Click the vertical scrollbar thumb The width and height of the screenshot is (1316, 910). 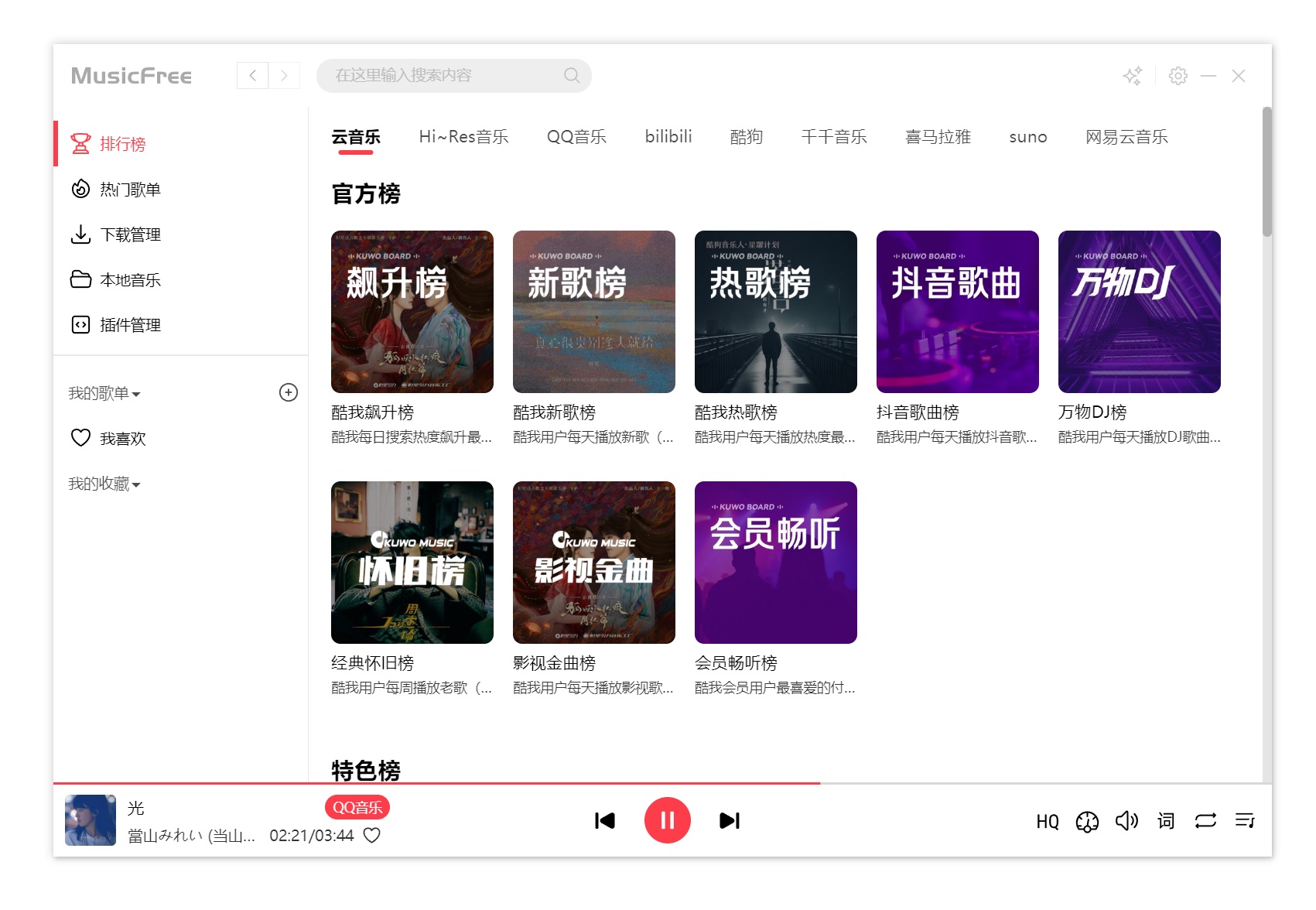(1266, 172)
